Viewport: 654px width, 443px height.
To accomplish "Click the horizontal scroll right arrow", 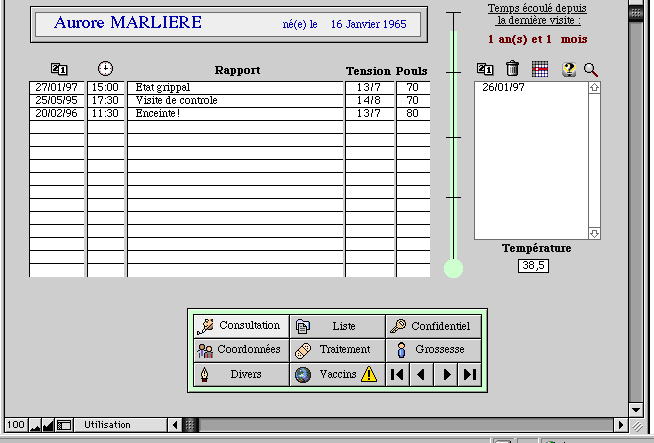I will click(x=621, y=425).
